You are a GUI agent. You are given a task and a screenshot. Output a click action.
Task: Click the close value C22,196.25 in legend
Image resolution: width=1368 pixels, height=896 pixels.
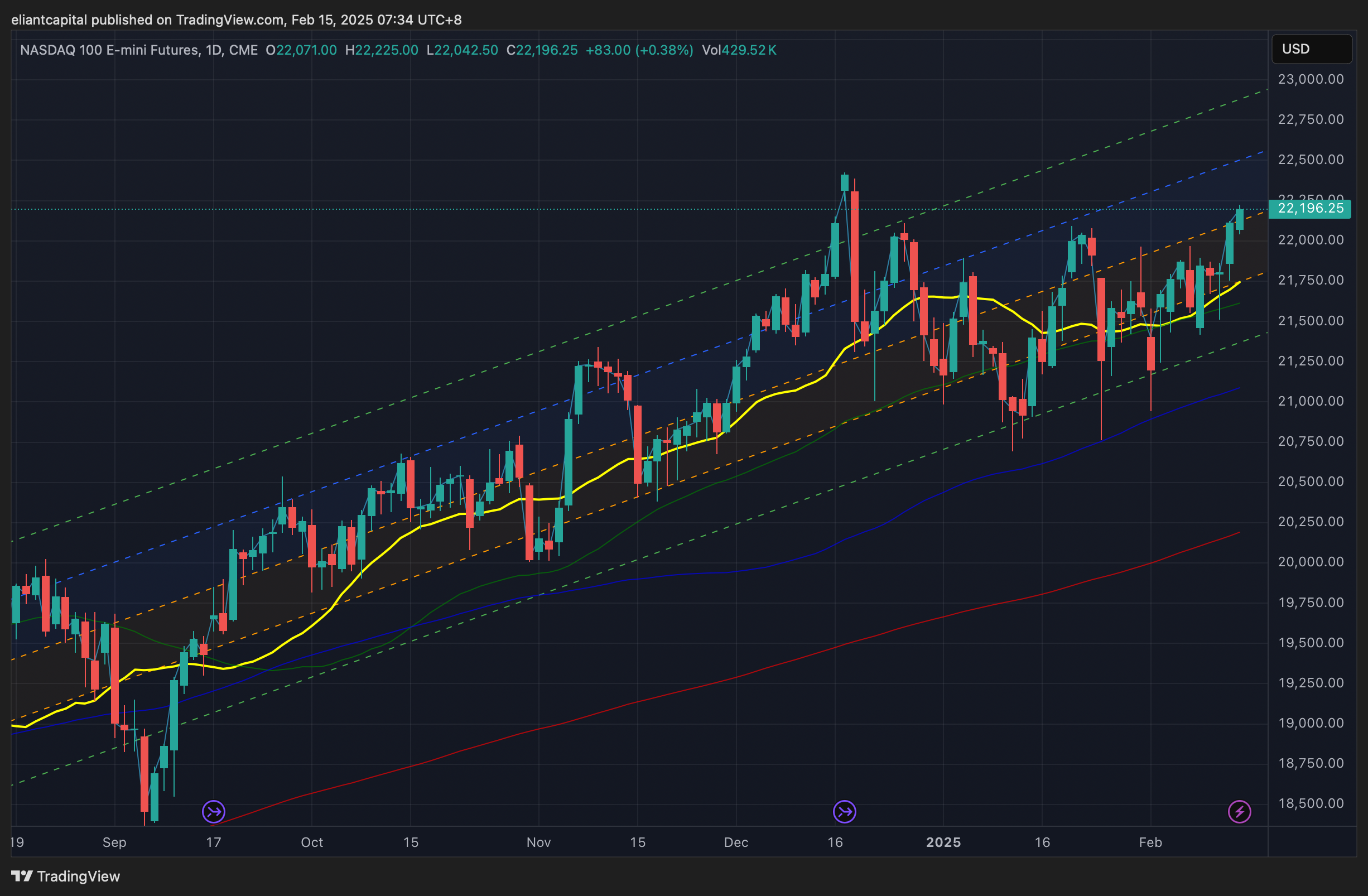541,50
